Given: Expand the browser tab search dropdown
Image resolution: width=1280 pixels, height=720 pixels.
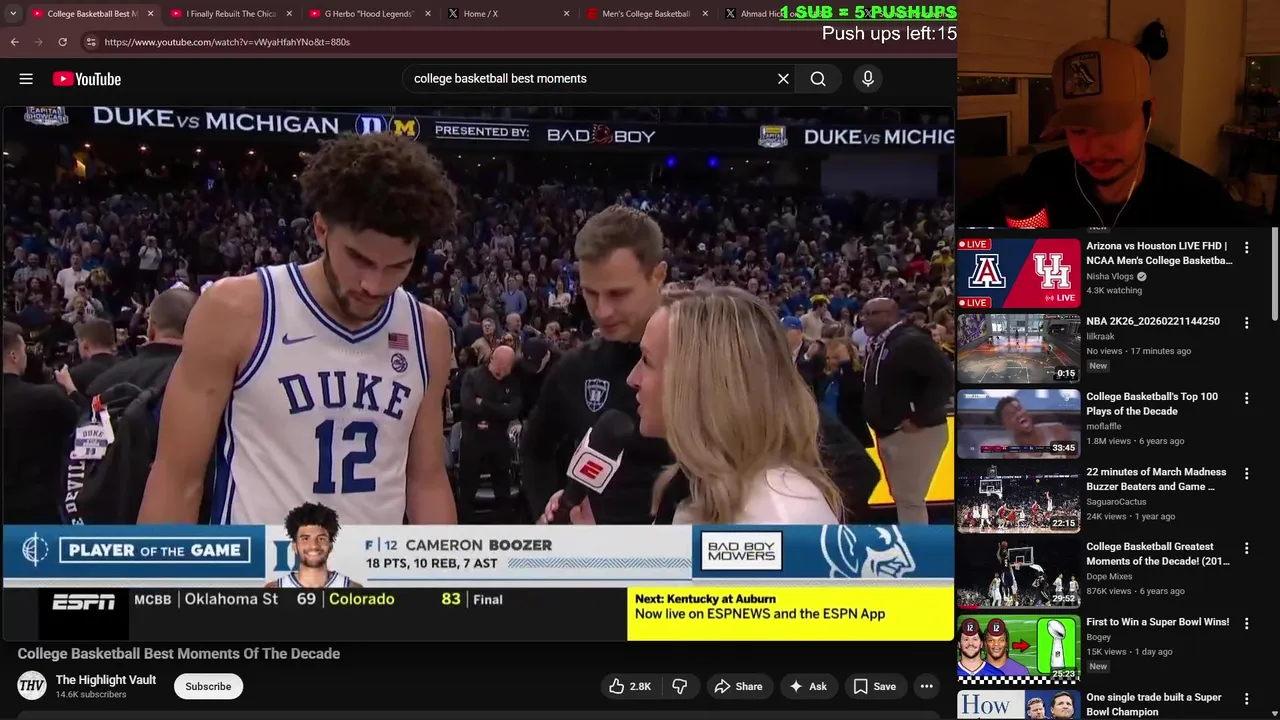Looking at the screenshot, I should pos(12,14).
